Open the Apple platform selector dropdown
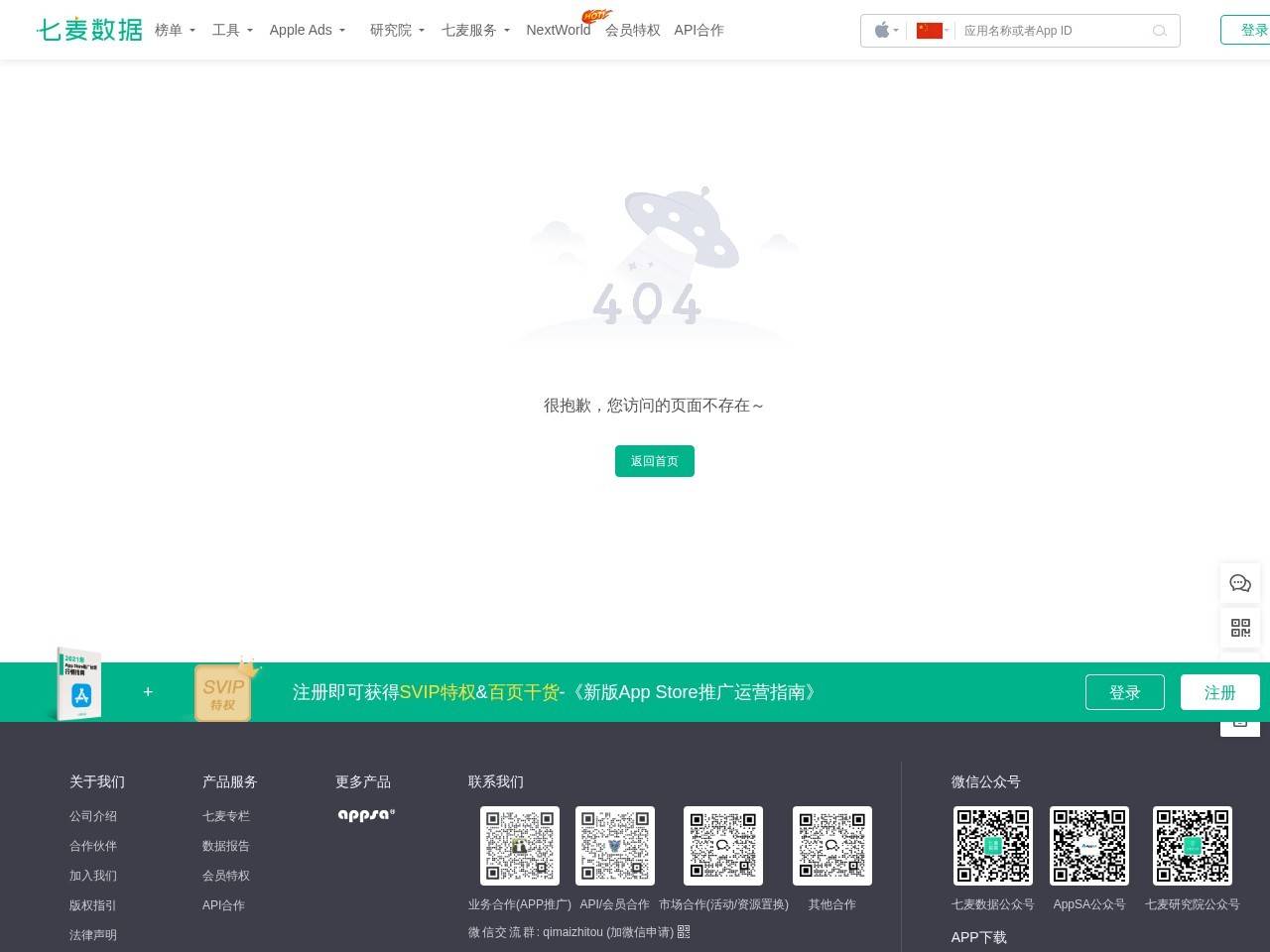1270x952 pixels. [883, 30]
